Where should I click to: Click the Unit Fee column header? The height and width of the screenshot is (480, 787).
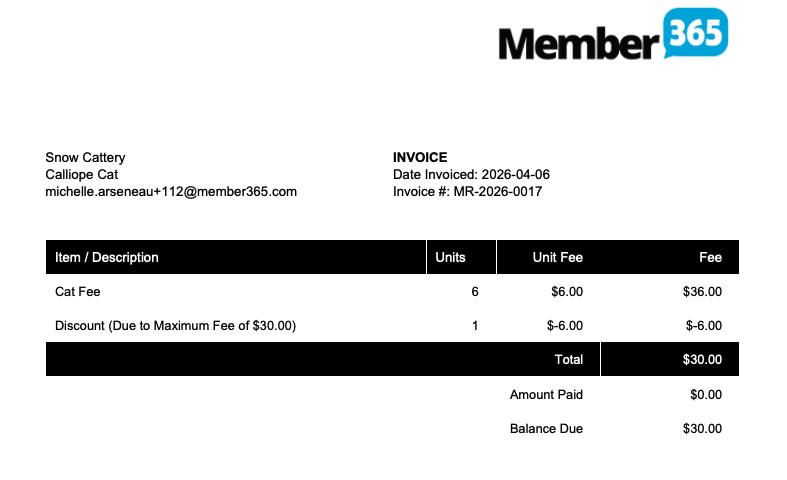click(558, 257)
